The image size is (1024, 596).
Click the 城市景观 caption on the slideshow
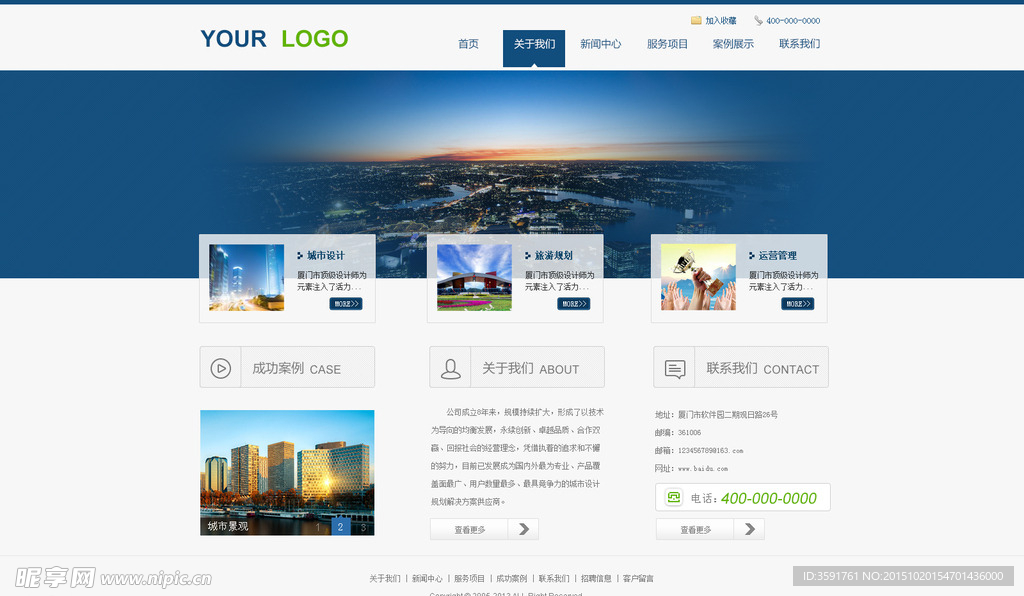pyautogui.click(x=228, y=526)
